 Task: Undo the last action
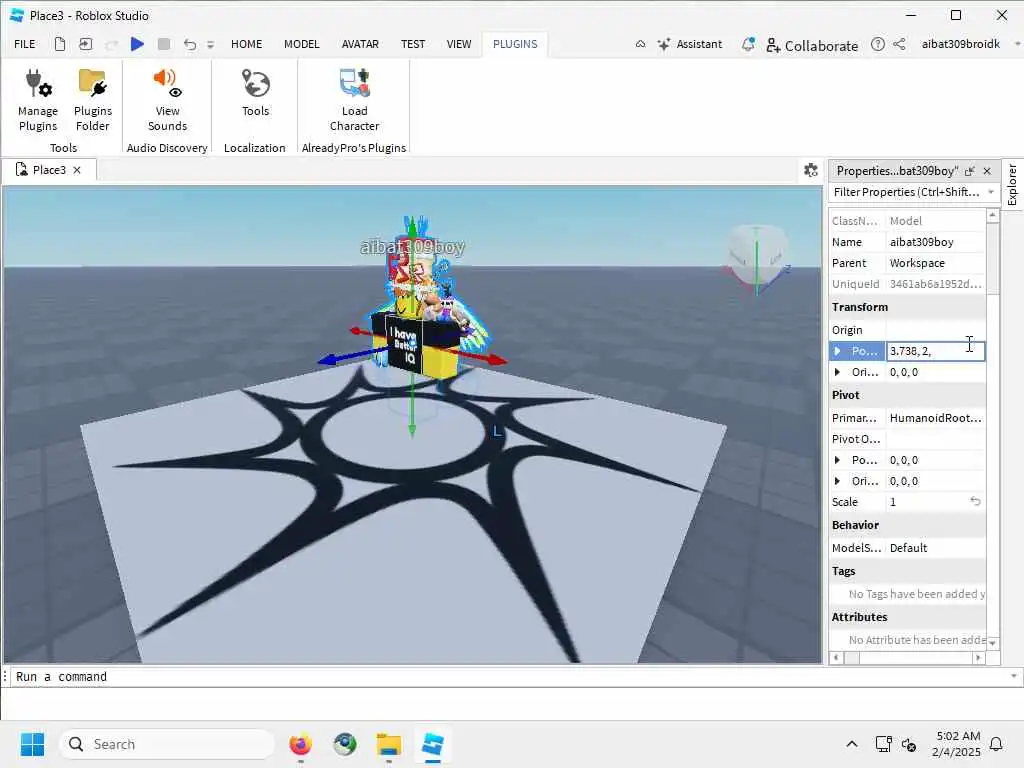tap(189, 44)
